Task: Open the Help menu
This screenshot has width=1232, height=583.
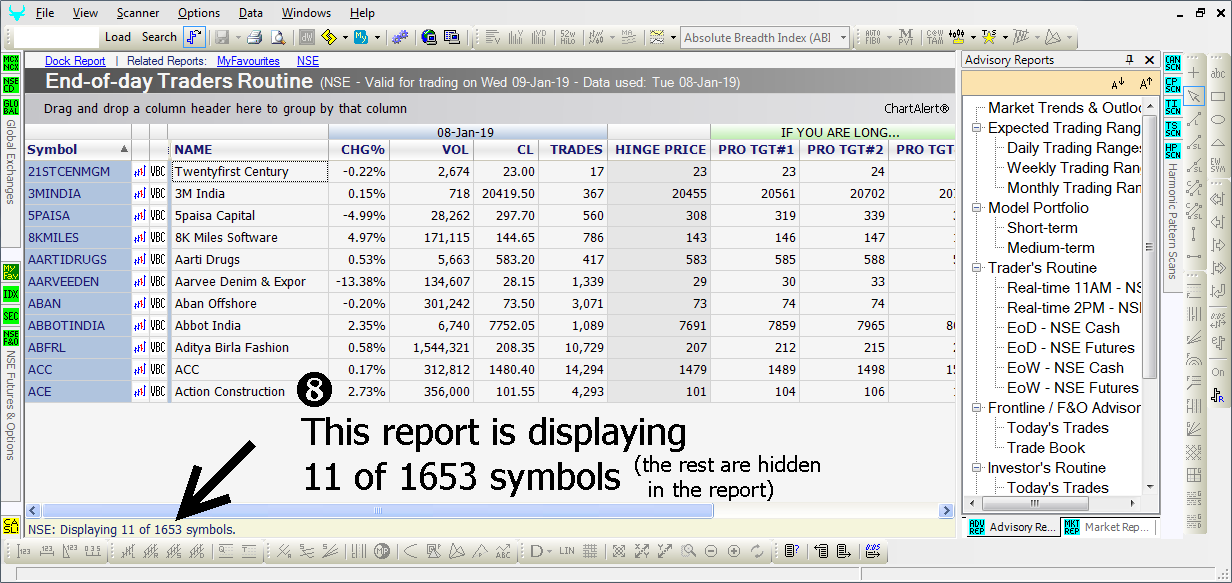Action: tap(363, 13)
